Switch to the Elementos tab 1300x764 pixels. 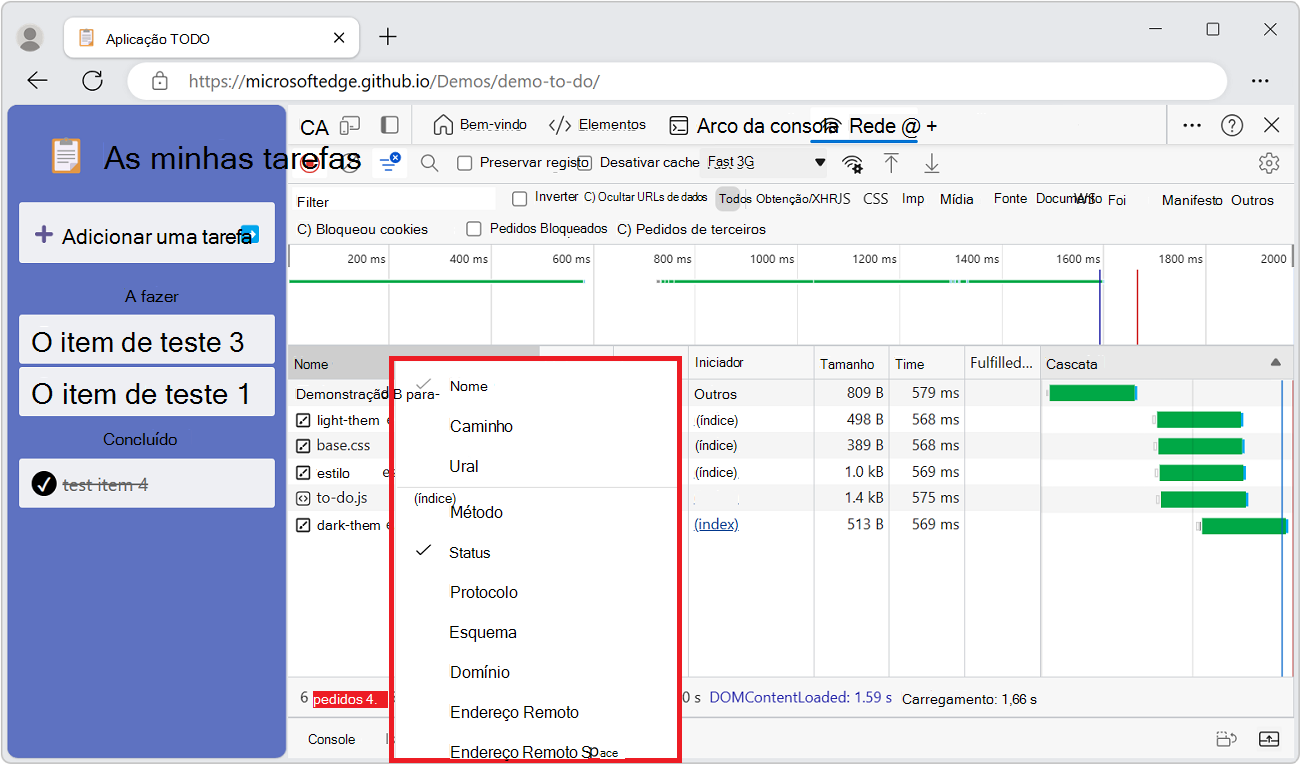[x=611, y=125]
